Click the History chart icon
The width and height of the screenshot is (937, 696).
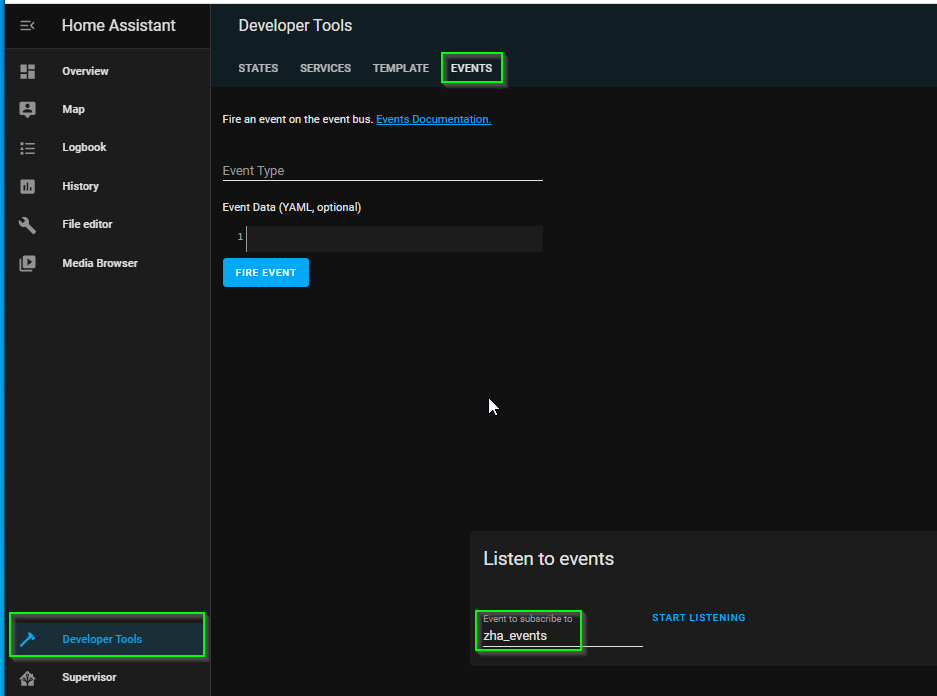point(27,186)
